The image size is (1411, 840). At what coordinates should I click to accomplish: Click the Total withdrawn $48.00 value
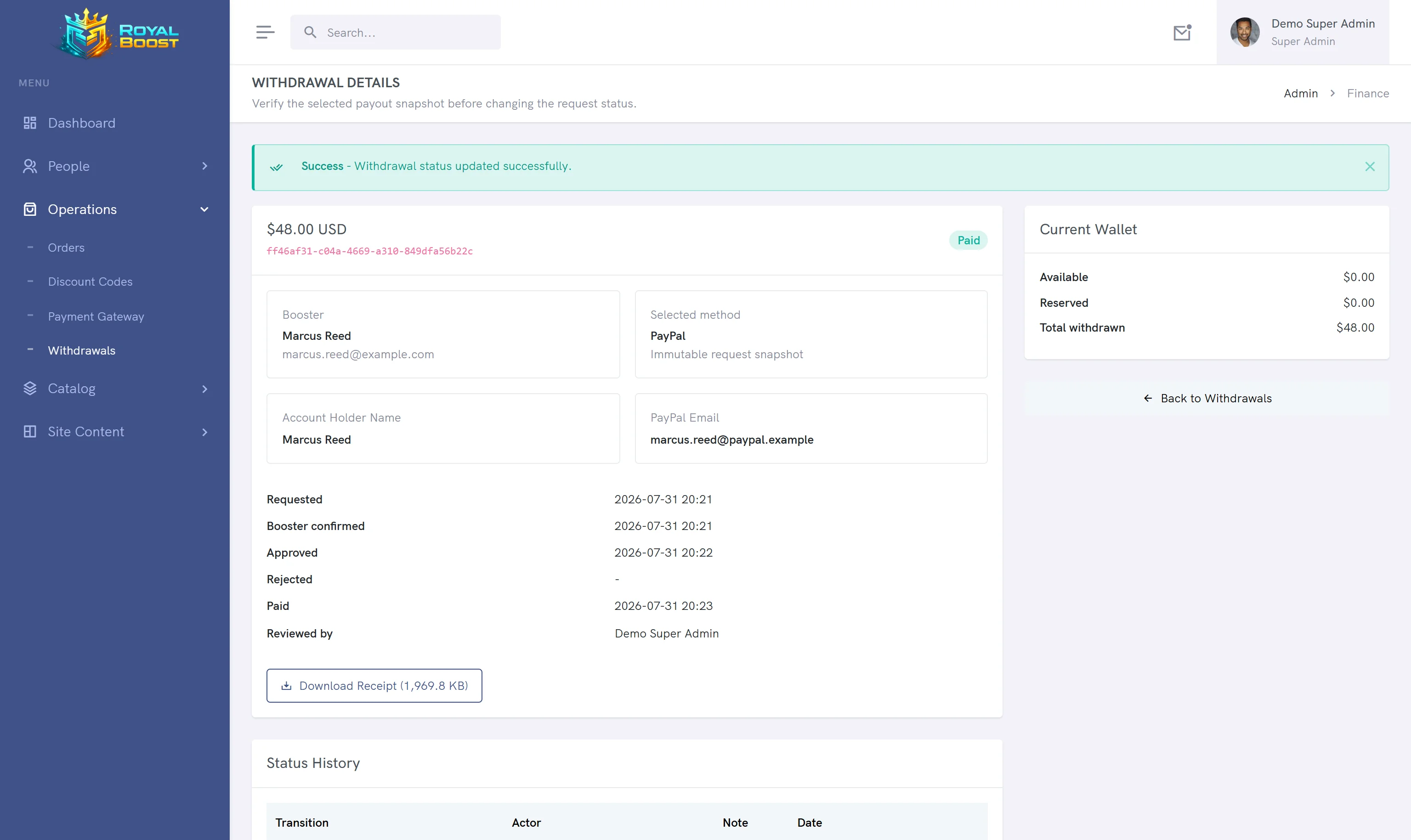pos(1355,328)
